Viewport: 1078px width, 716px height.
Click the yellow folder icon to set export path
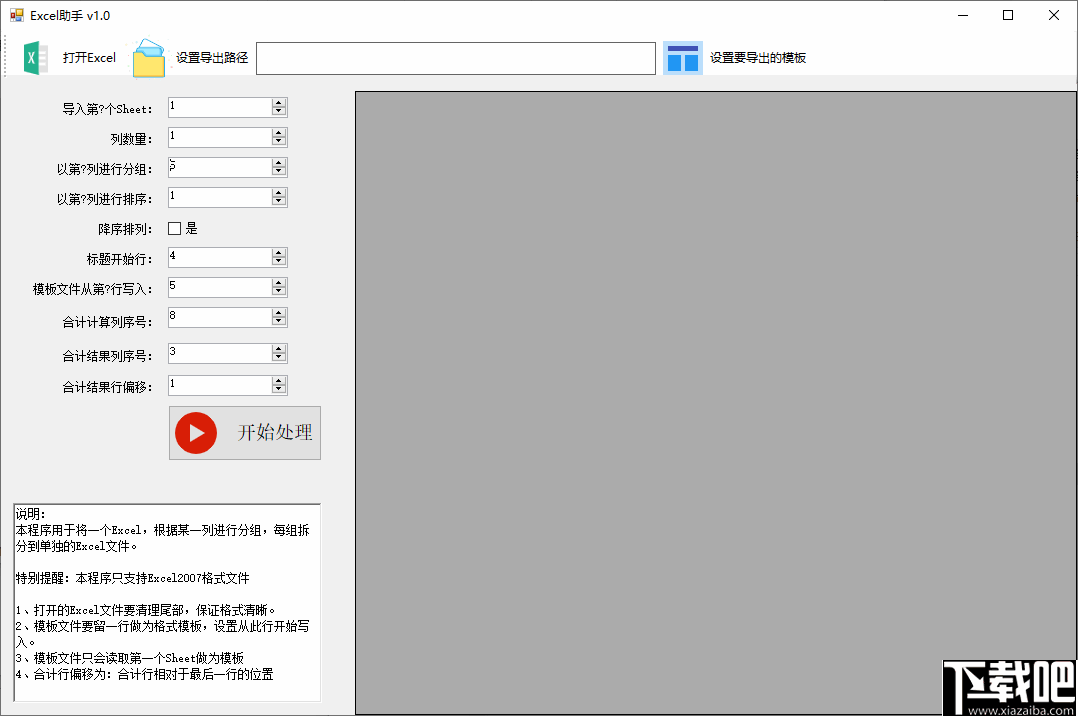(148, 57)
